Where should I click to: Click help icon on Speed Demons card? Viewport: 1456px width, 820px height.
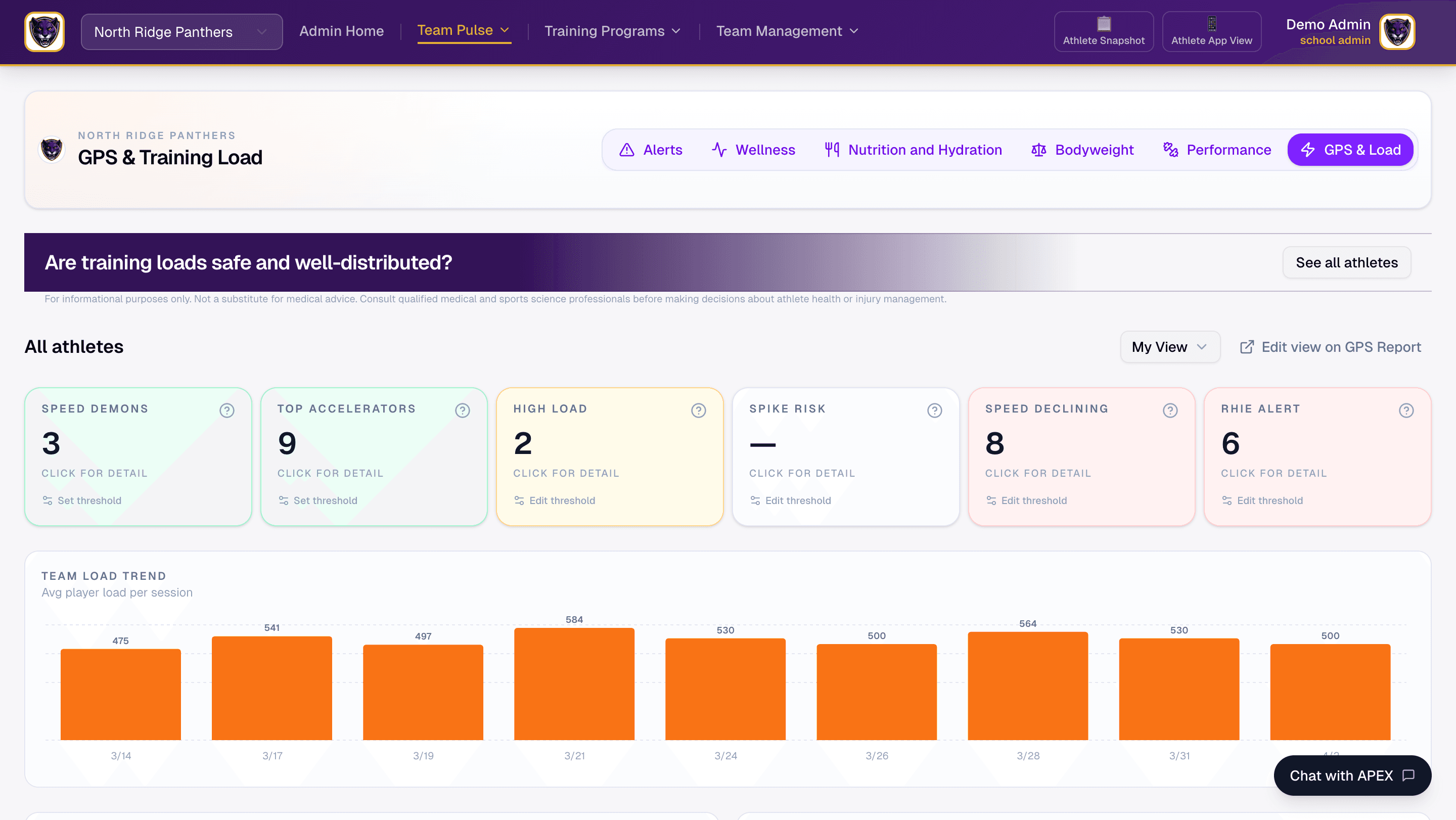pos(226,411)
